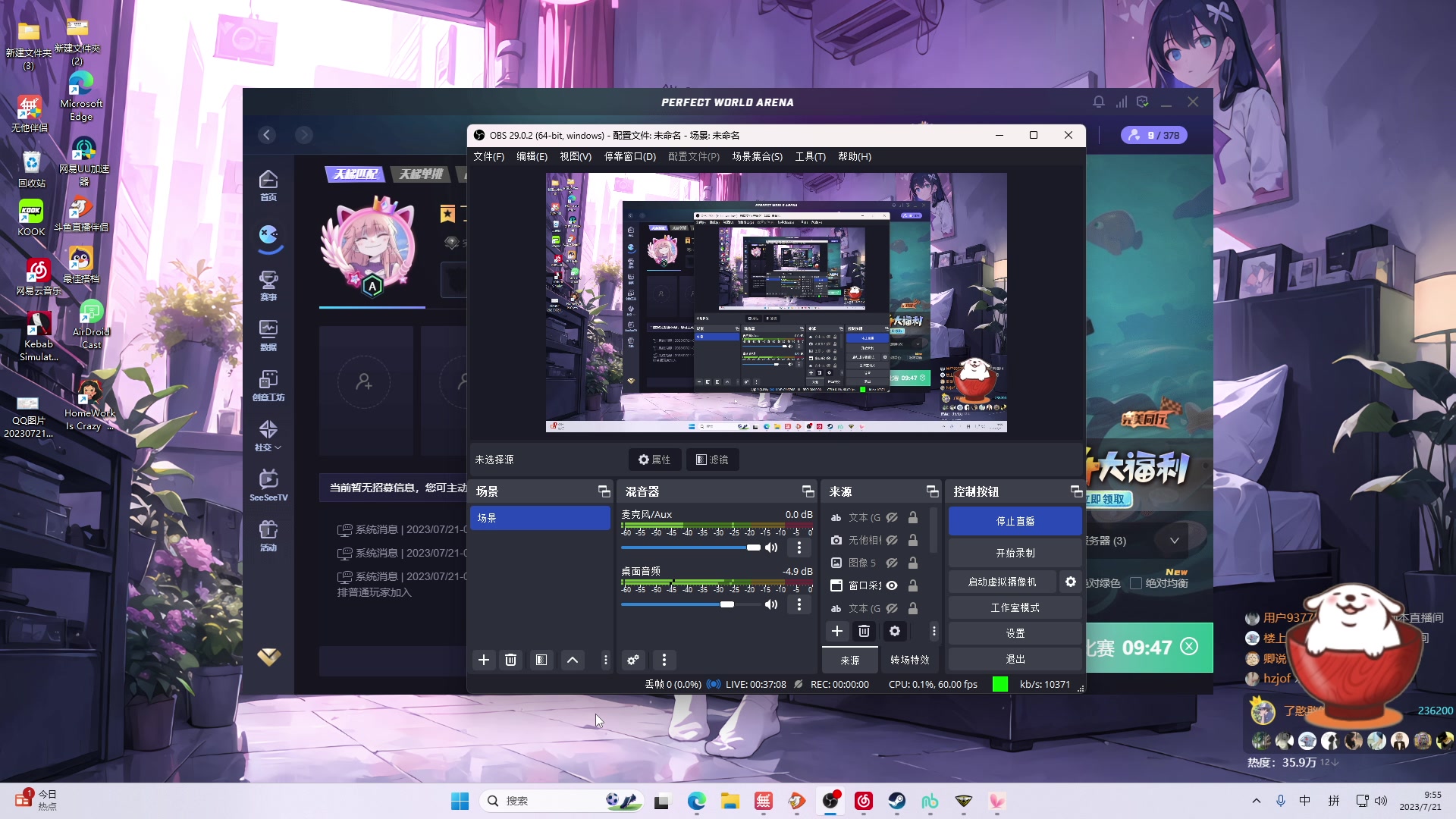
Task: Open notifications bell in Perfect World Arena
Action: (1098, 102)
